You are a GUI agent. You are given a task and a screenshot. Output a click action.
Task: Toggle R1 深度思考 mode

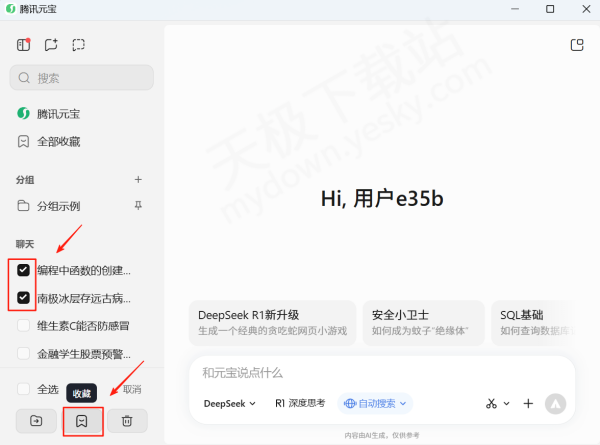pos(300,403)
